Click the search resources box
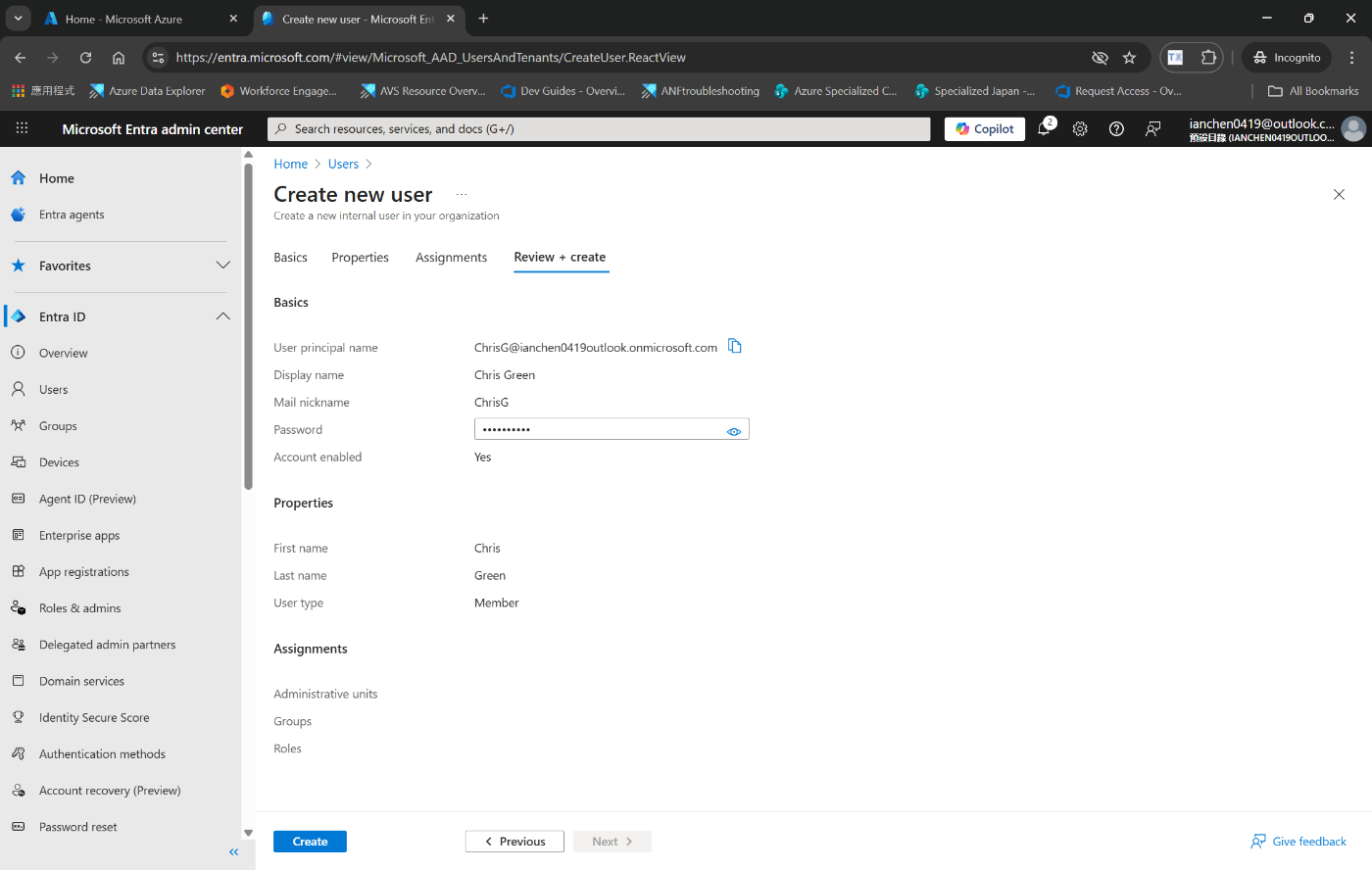The image size is (1372, 870). pos(599,128)
